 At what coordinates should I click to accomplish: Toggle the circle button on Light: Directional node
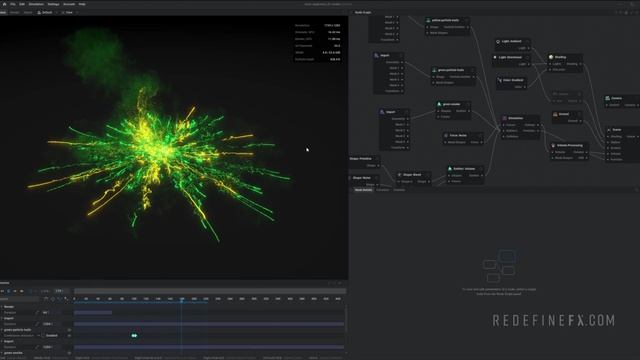coord(527,58)
